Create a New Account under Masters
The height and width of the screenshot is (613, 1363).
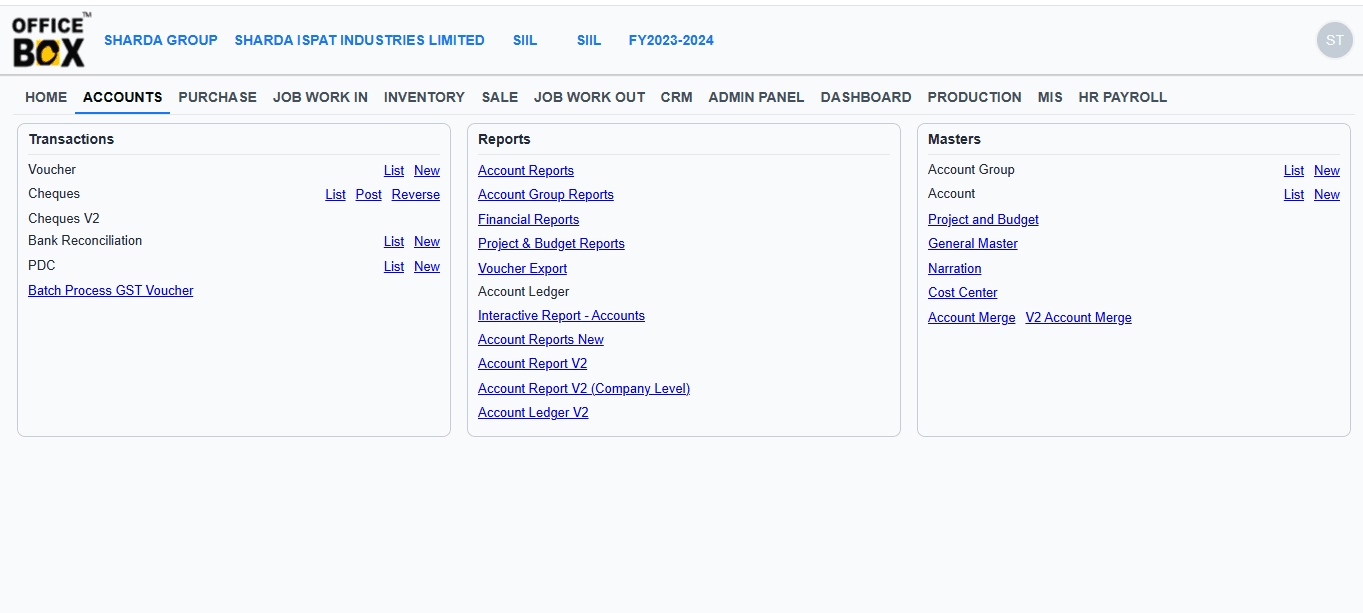[1327, 195]
